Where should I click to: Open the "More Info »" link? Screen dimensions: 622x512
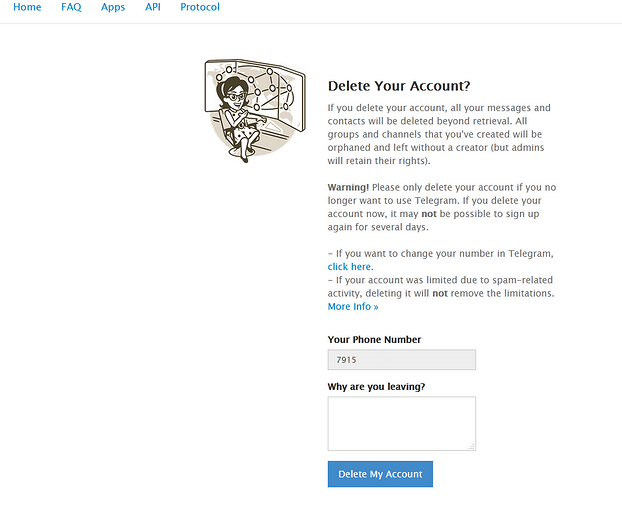point(353,307)
